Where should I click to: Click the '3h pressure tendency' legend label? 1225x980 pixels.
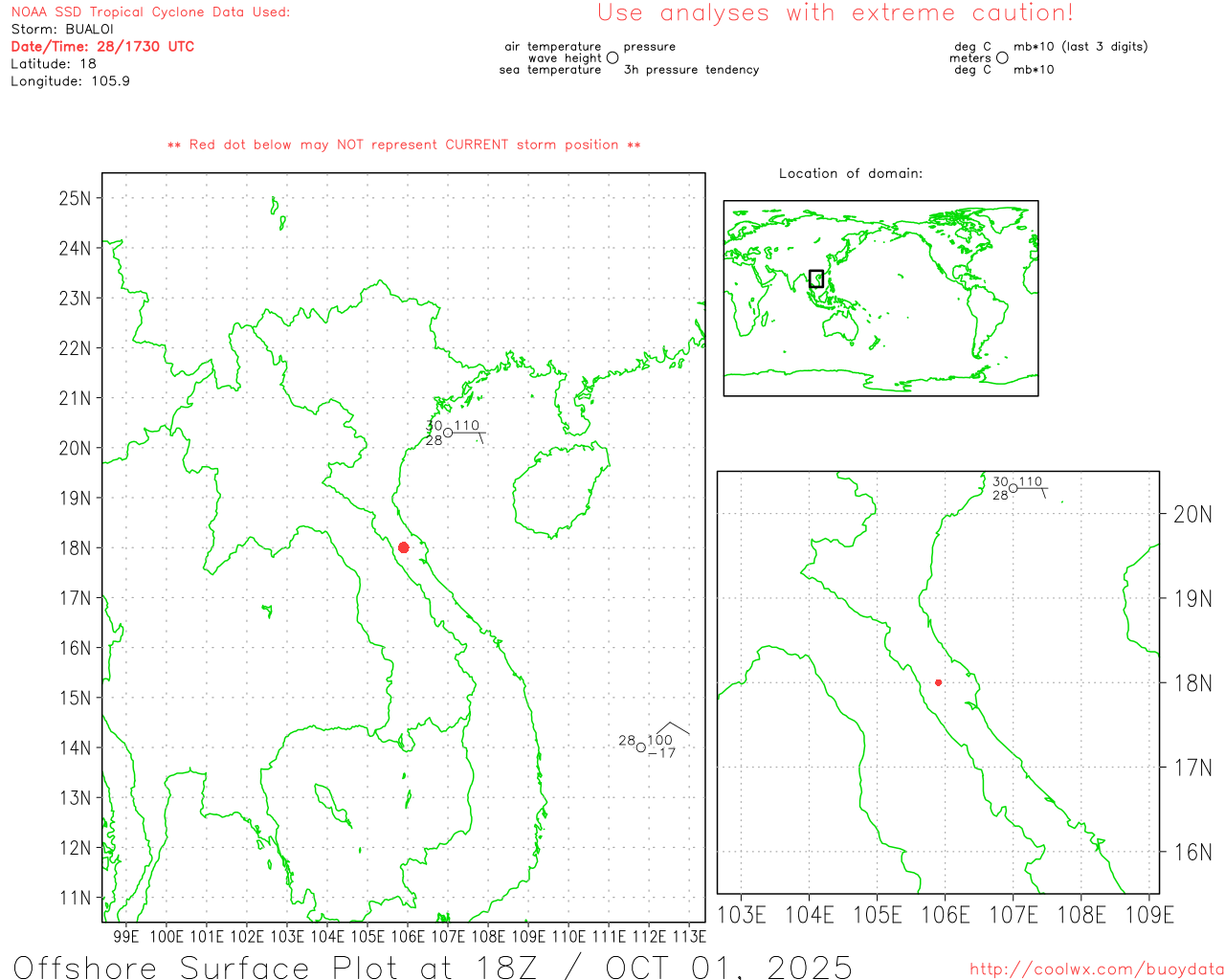[691, 70]
